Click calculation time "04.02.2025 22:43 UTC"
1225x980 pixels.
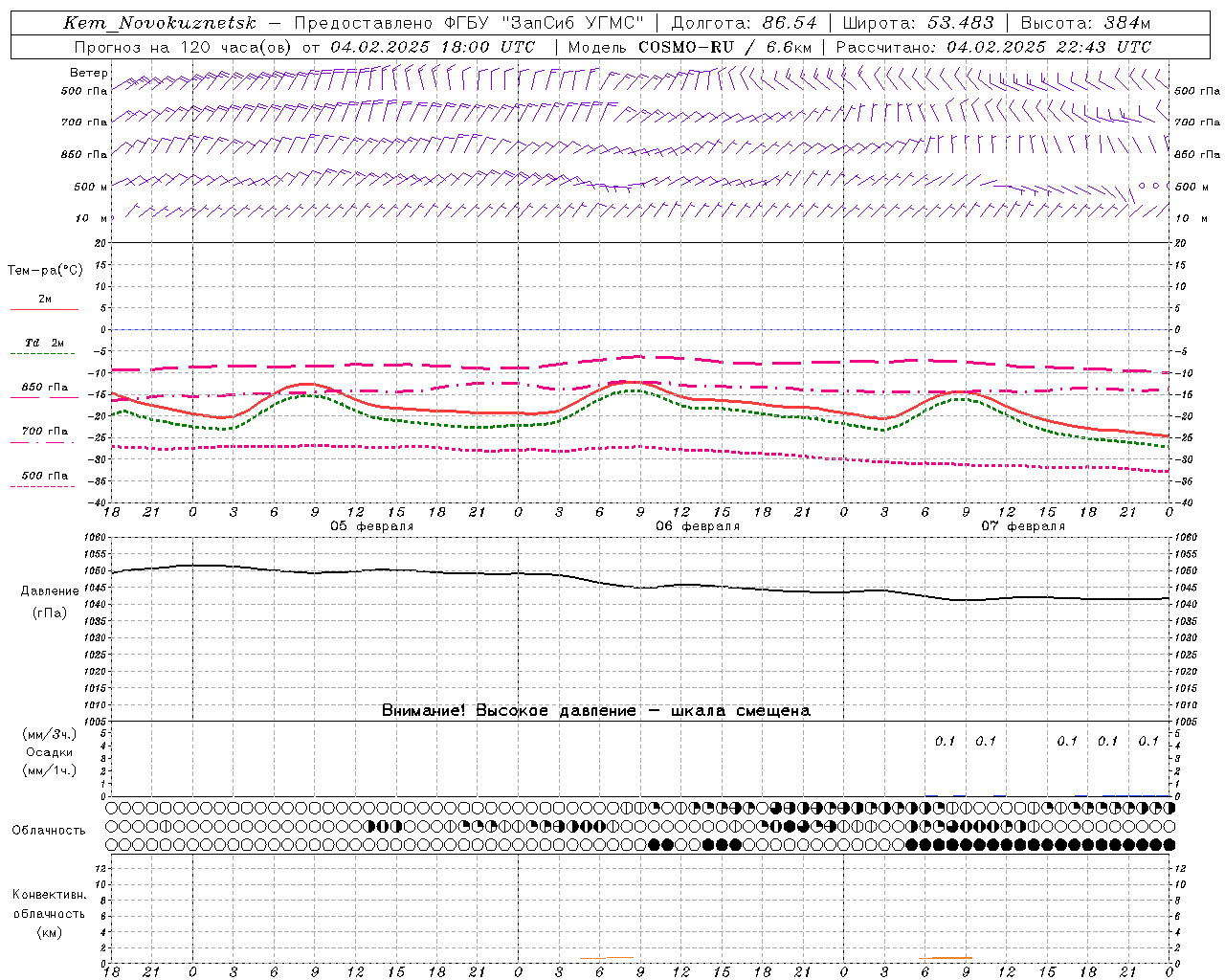[1049, 47]
